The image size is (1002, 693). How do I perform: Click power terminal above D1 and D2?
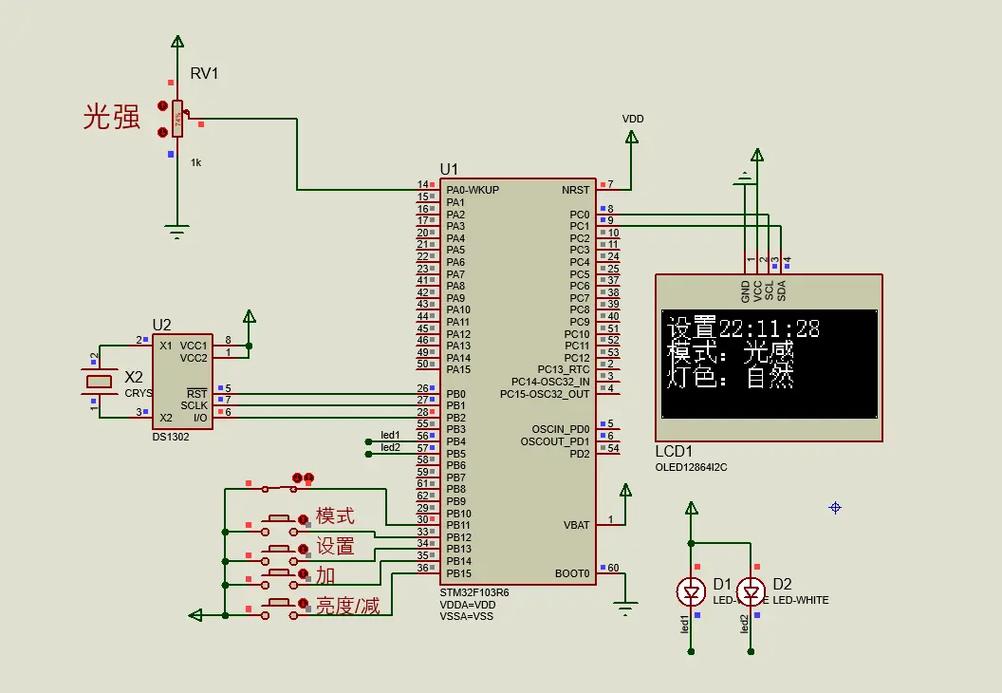click(x=691, y=509)
